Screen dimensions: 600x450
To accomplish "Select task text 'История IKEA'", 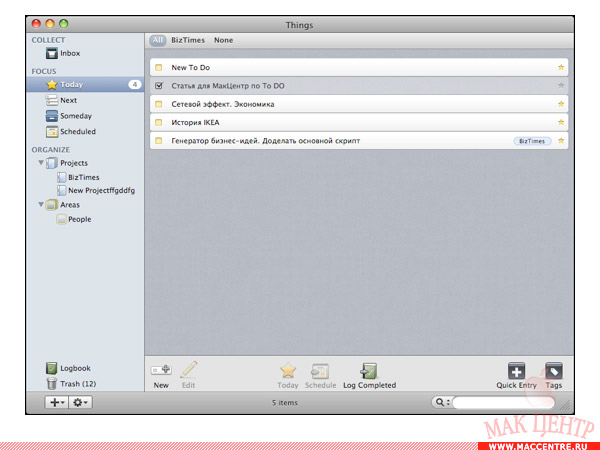I will click(x=195, y=122).
